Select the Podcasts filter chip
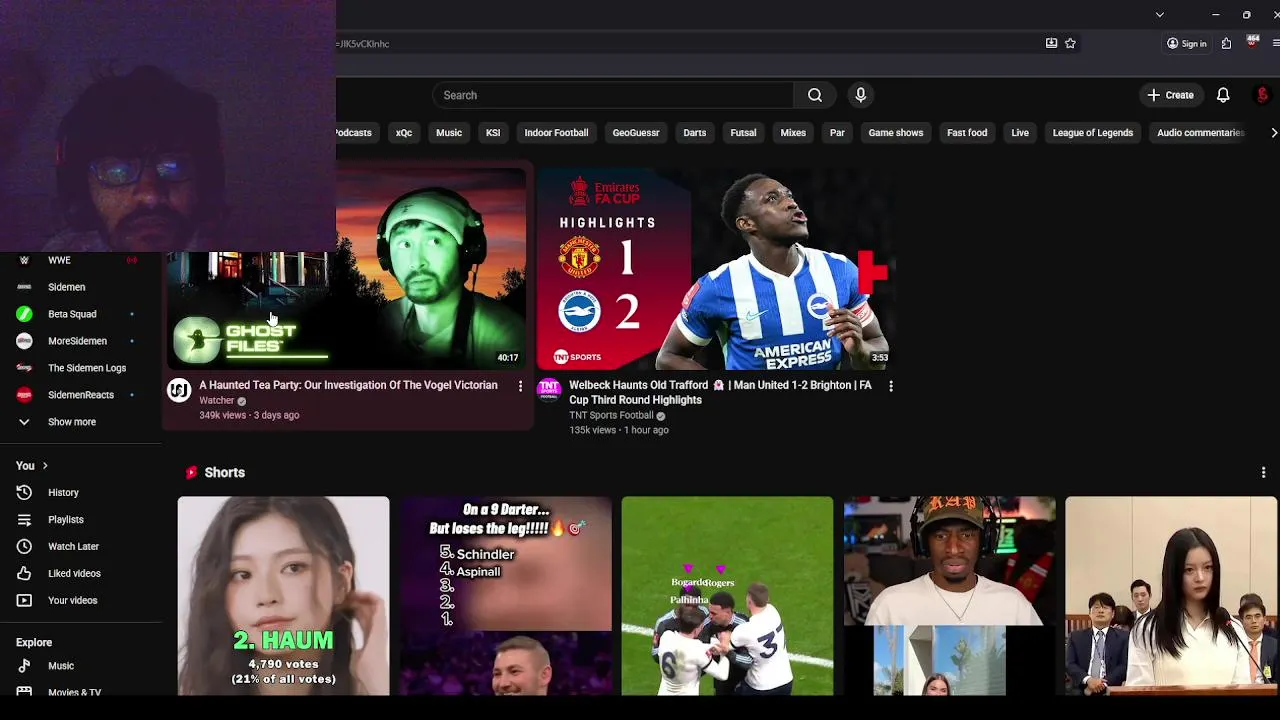 tap(355, 132)
